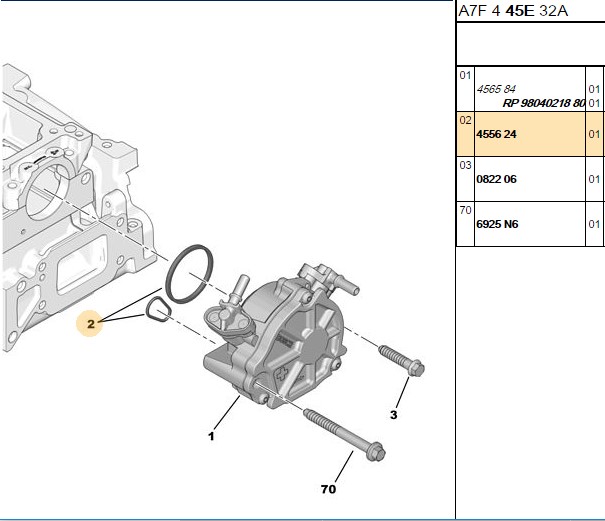This screenshot has width=605, height=521.
Task: Select the vacuum pump body in the diagram
Action: click(x=281, y=337)
